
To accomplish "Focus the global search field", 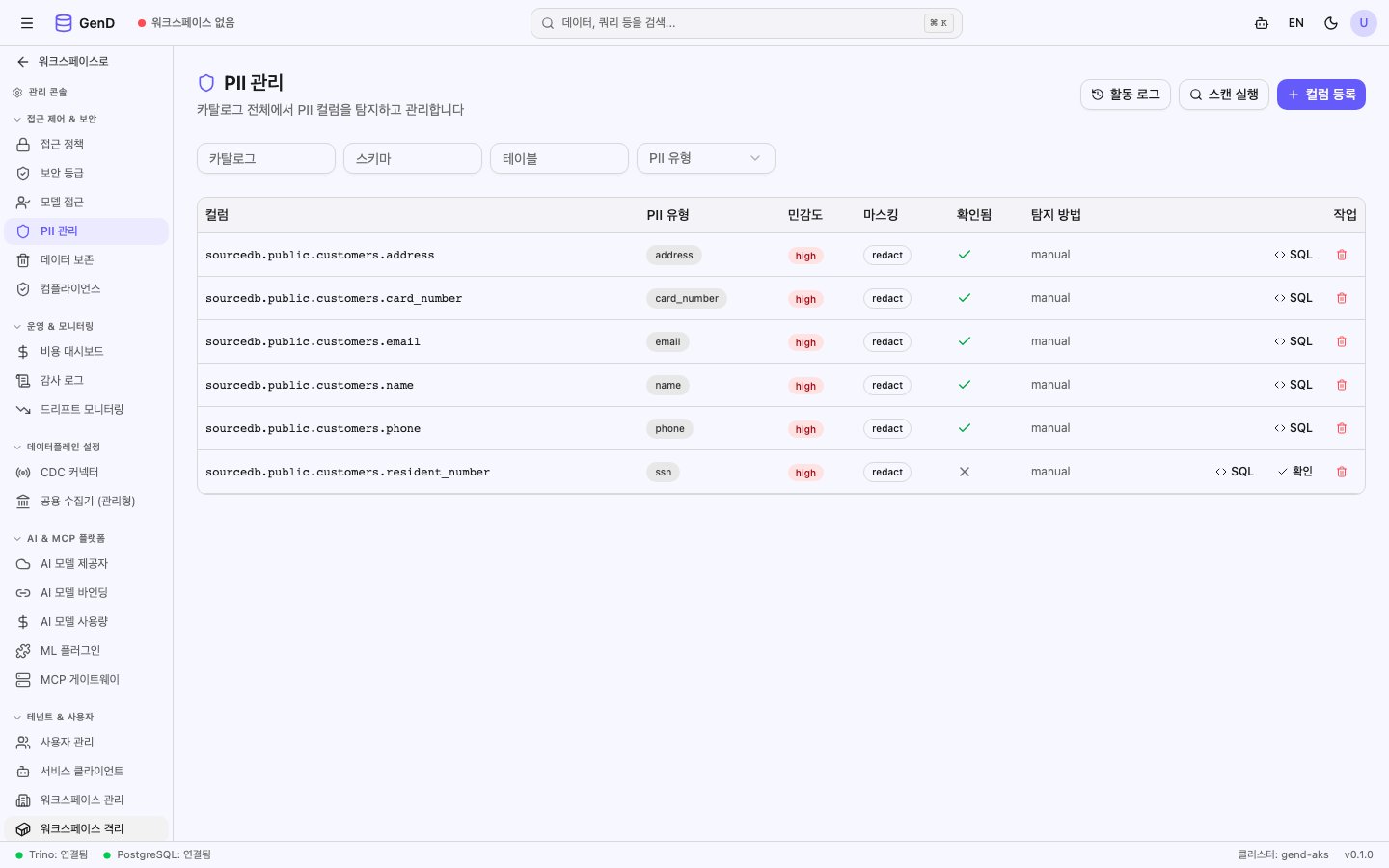I will click(x=747, y=23).
